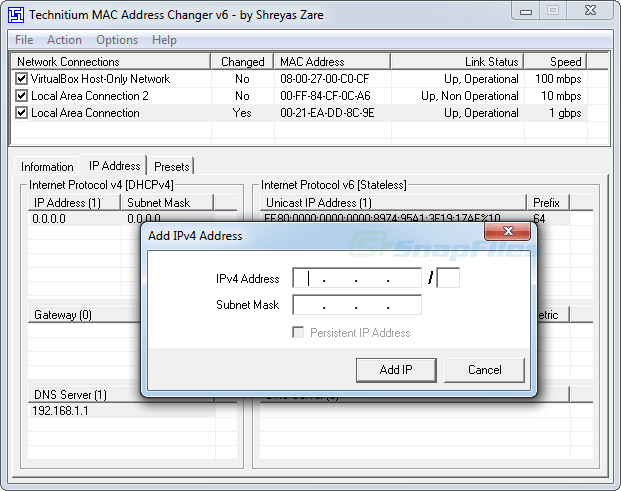Tick the Persistent IP Address checkbox
Viewport: 621px width, 491px height.
click(298, 332)
